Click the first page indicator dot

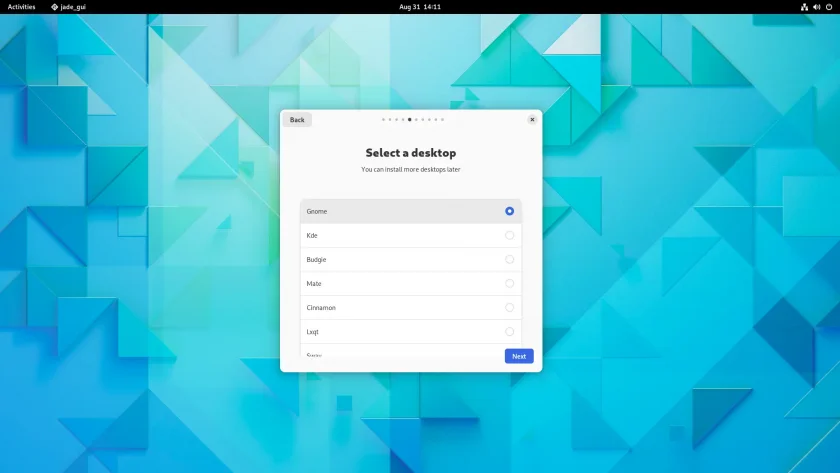point(383,119)
